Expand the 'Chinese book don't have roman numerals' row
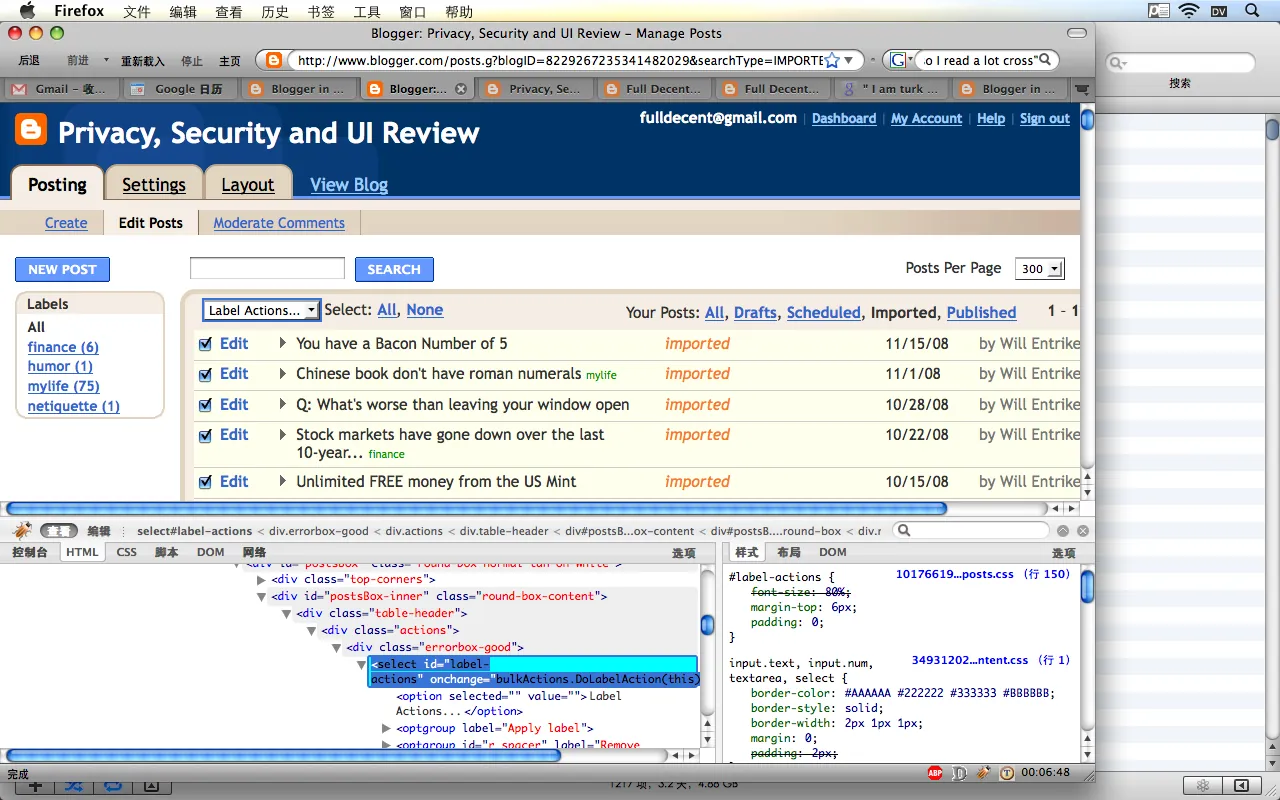The image size is (1280, 800). click(x=283, y=374)
